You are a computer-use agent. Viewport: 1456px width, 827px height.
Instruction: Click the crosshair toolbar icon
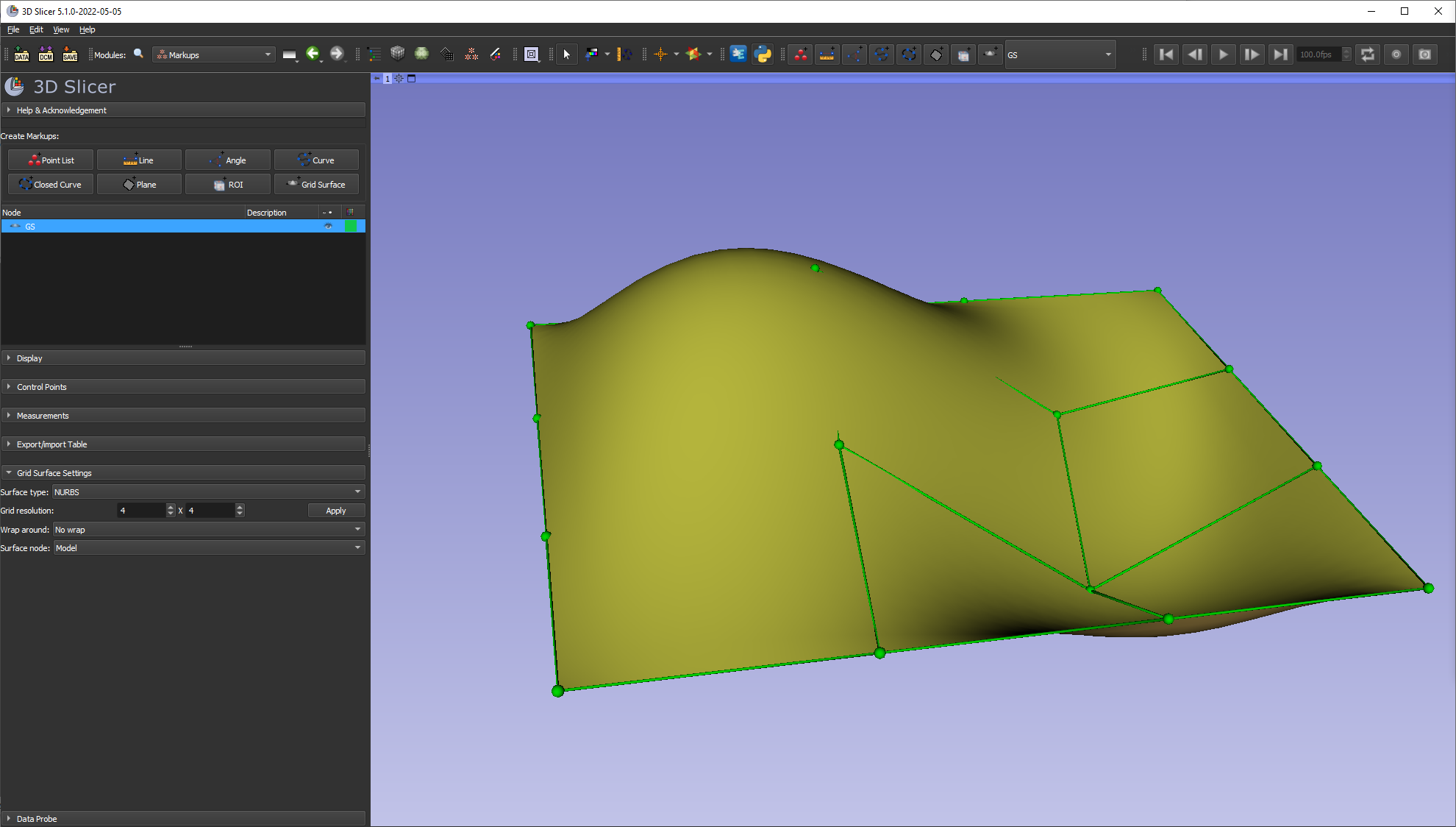[660, 54]
